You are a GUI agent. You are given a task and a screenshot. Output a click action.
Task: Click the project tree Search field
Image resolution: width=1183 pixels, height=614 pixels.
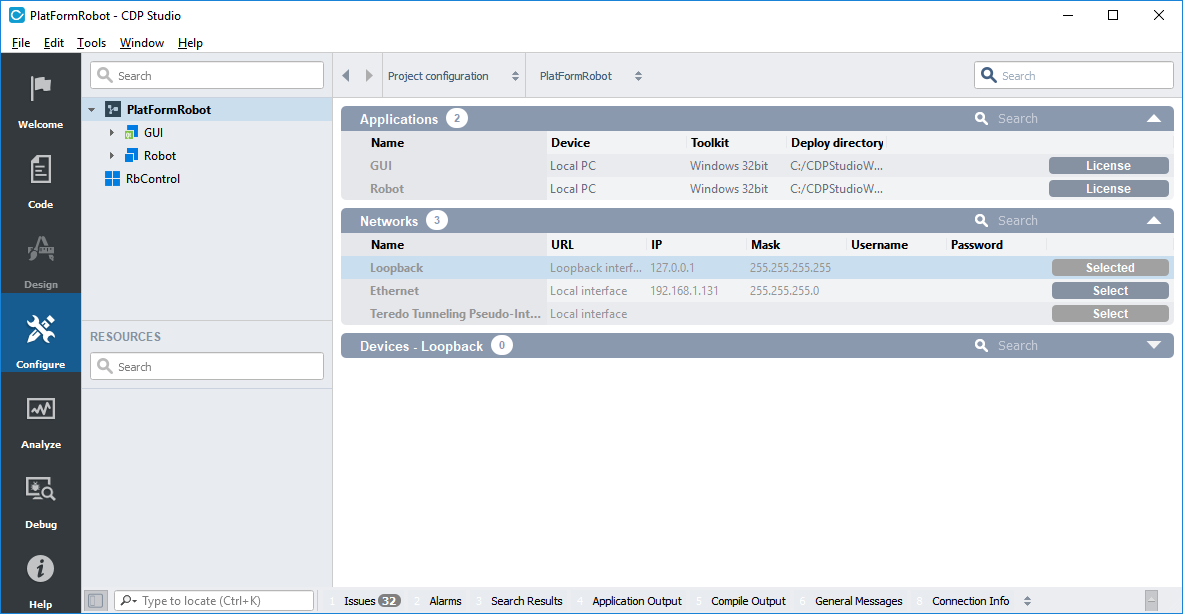tap(207, 75)
